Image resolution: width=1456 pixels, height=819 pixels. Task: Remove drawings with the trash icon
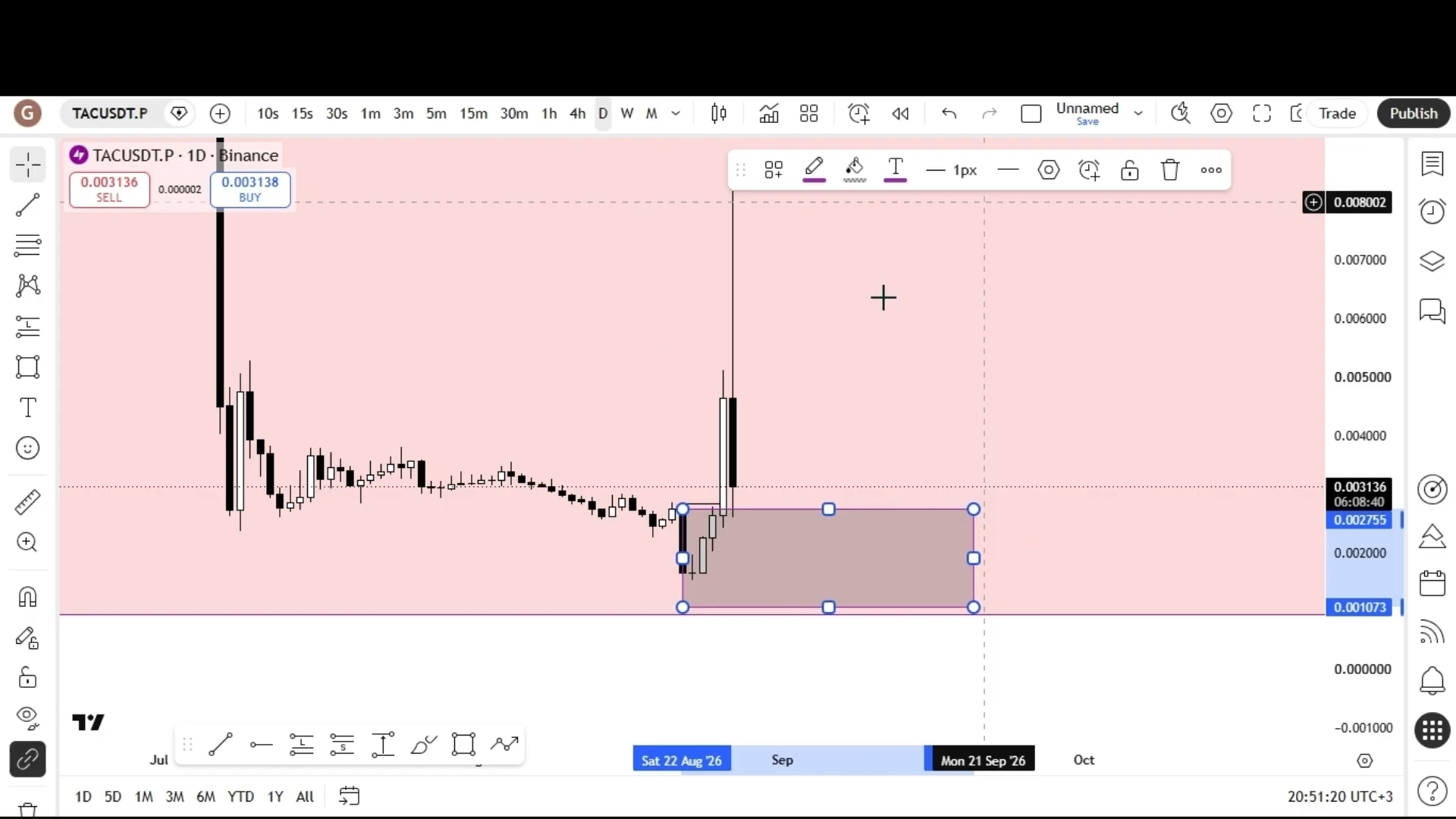coord(28,810)
